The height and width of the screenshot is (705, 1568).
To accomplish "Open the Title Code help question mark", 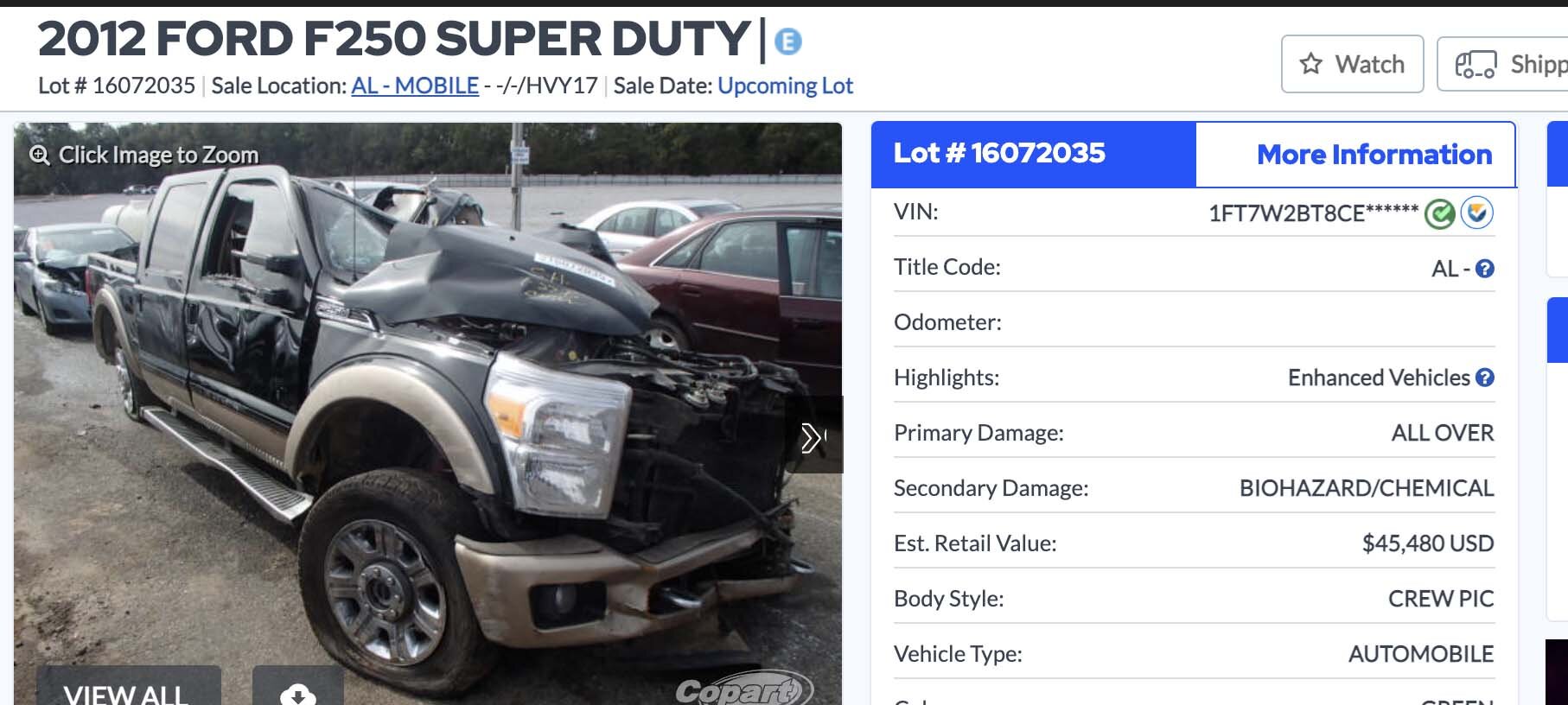I will click(1485, 269).
